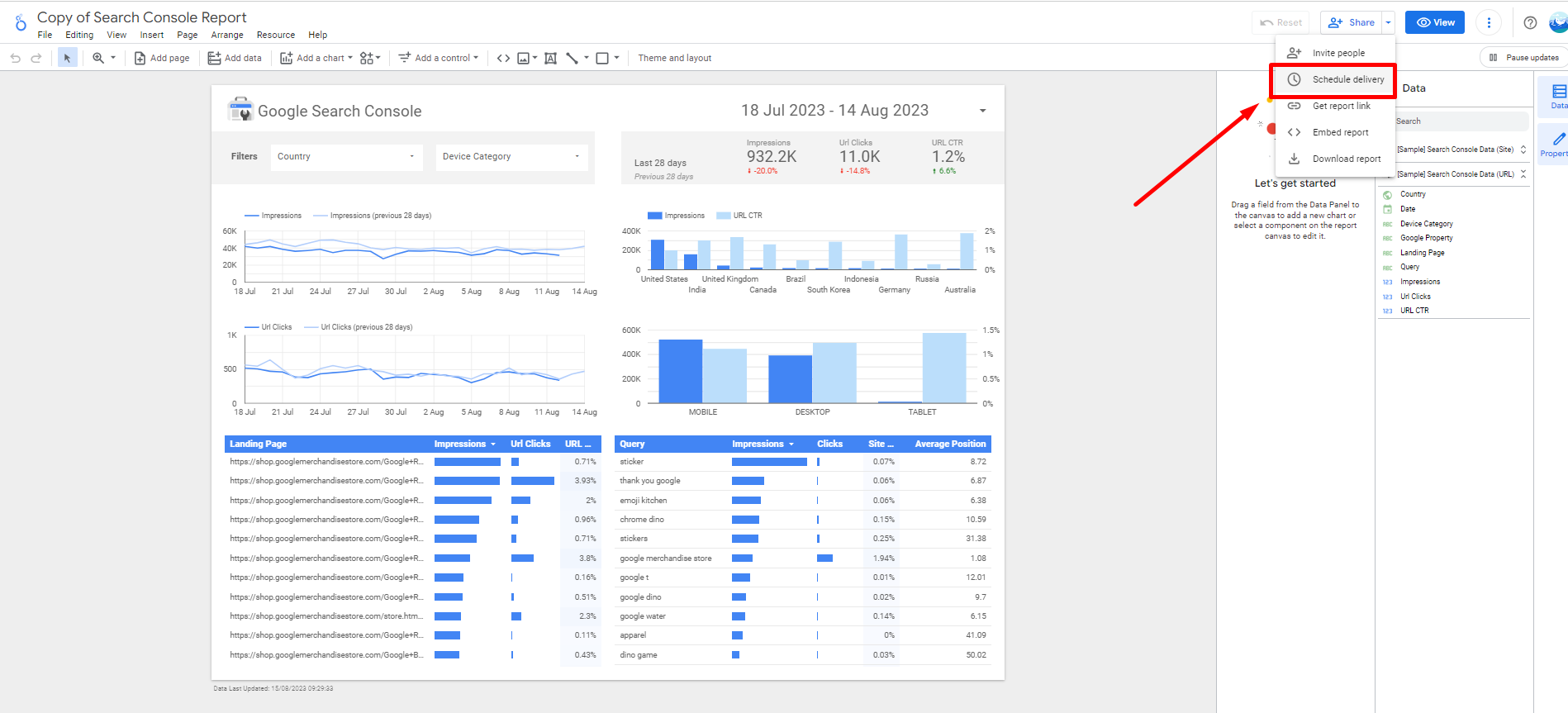Click the user account avatar

point(1558,22)
